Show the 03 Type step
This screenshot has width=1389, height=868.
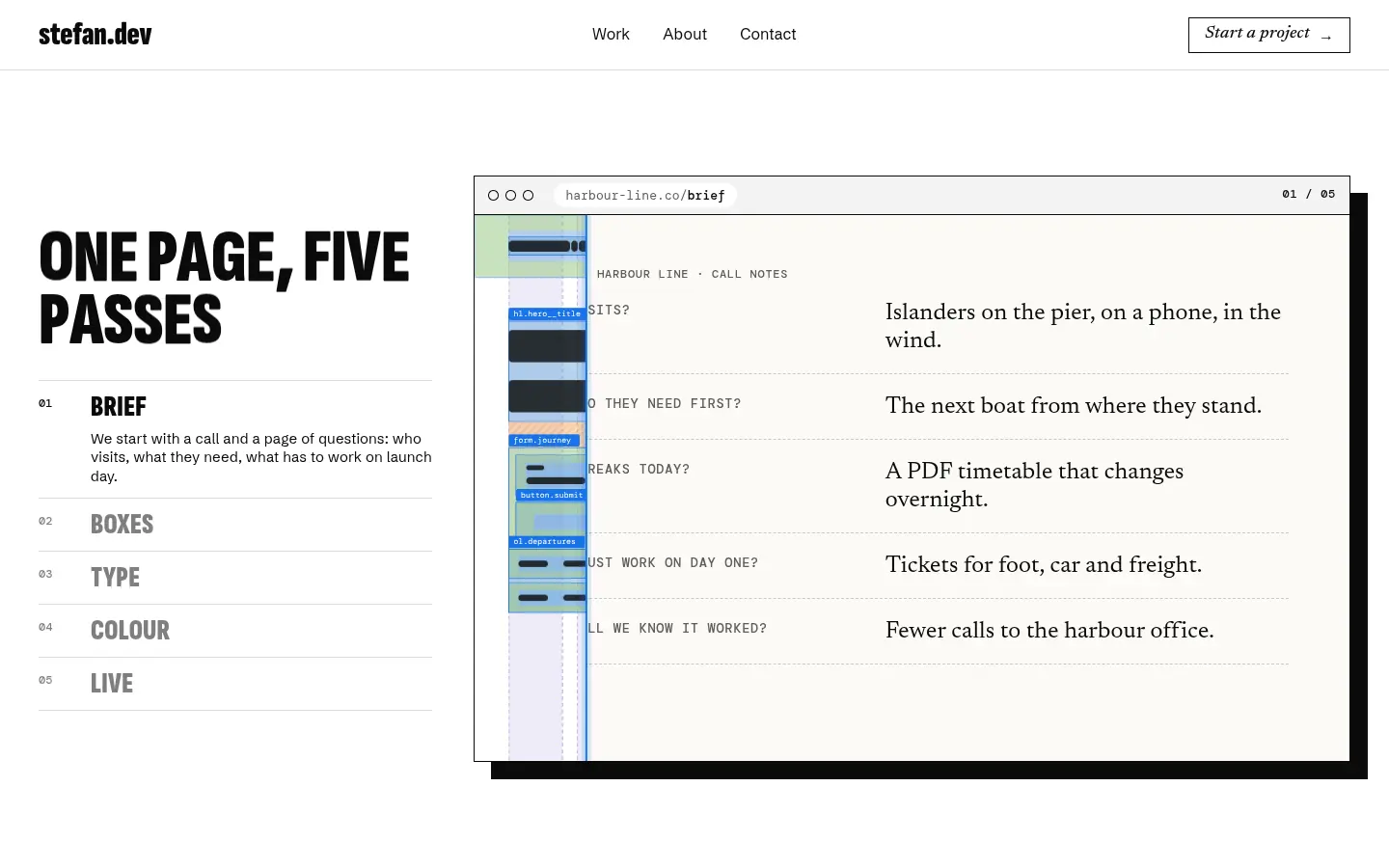235,578
